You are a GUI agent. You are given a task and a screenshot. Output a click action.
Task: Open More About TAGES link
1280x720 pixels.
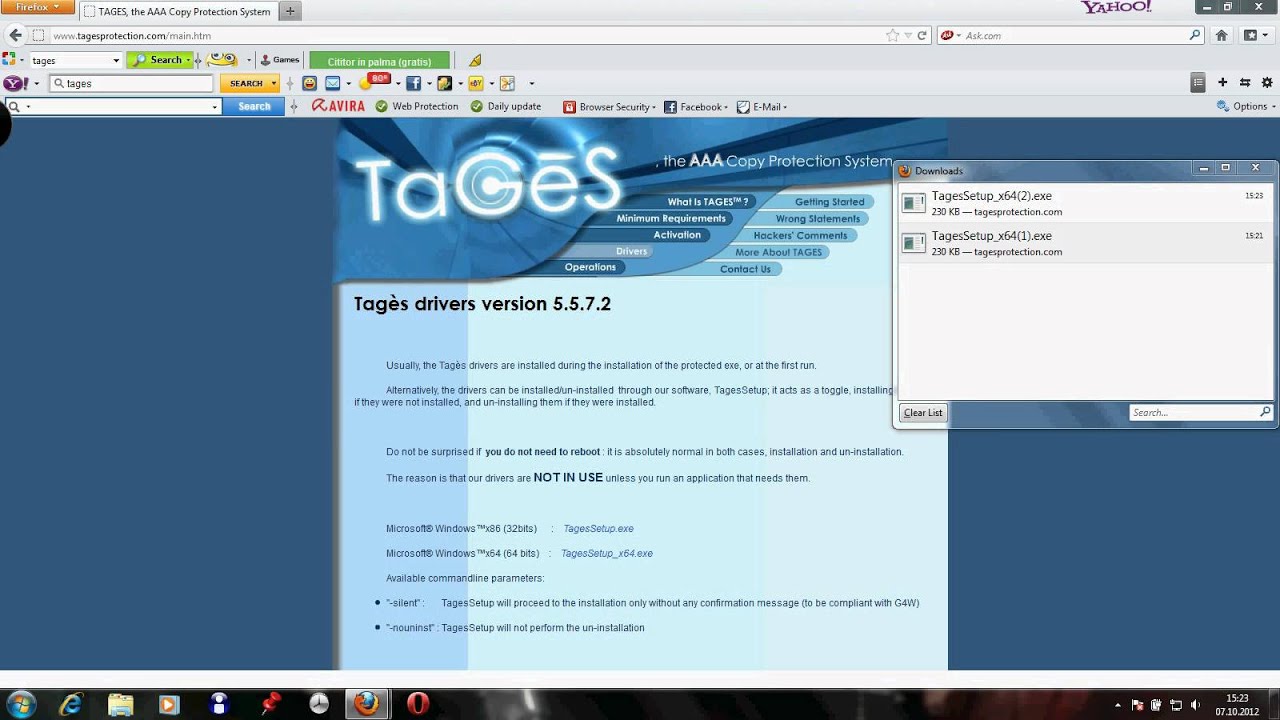pyautogui.click(x=778, y=252)
